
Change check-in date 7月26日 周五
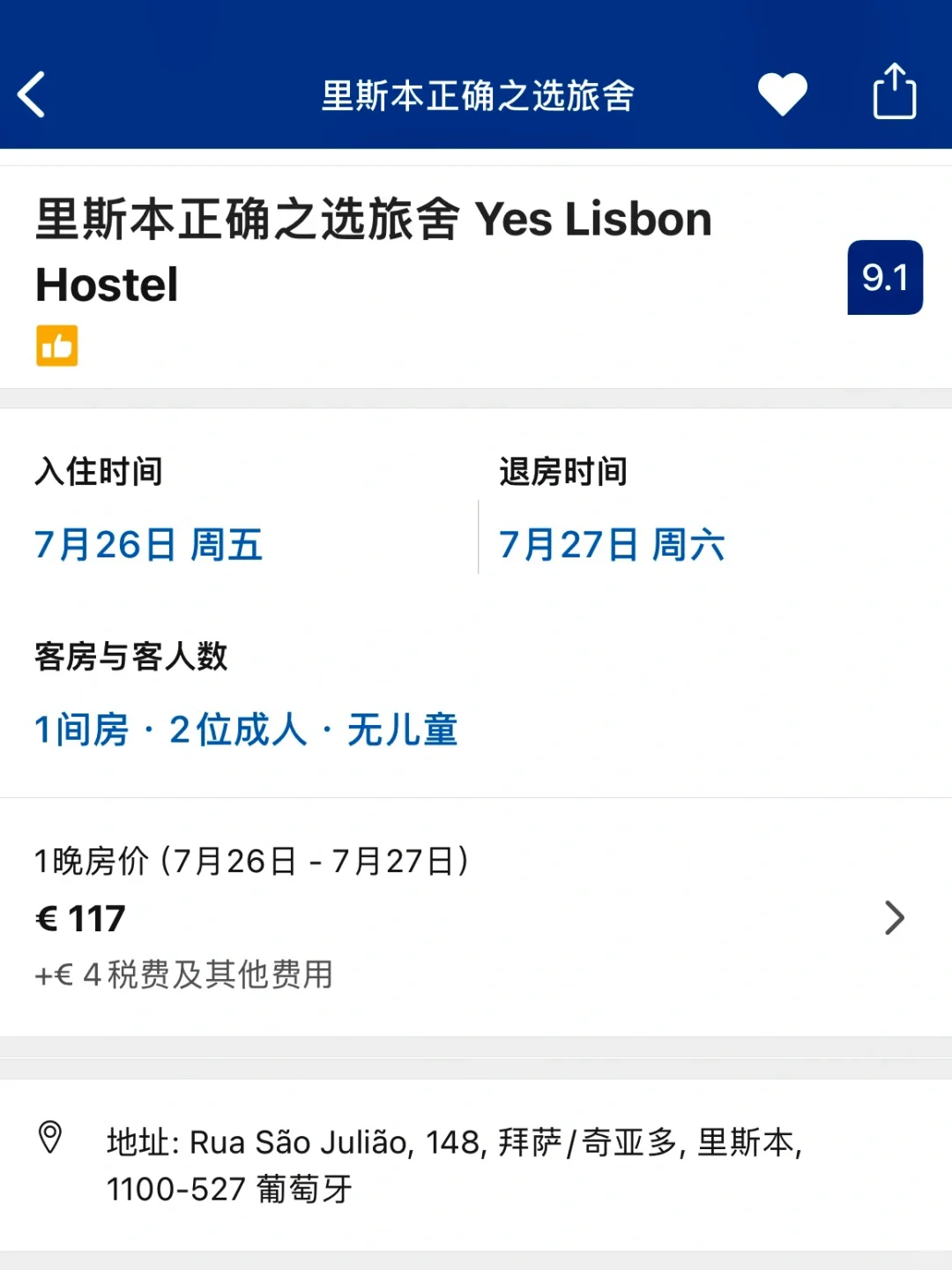(149, 545)
